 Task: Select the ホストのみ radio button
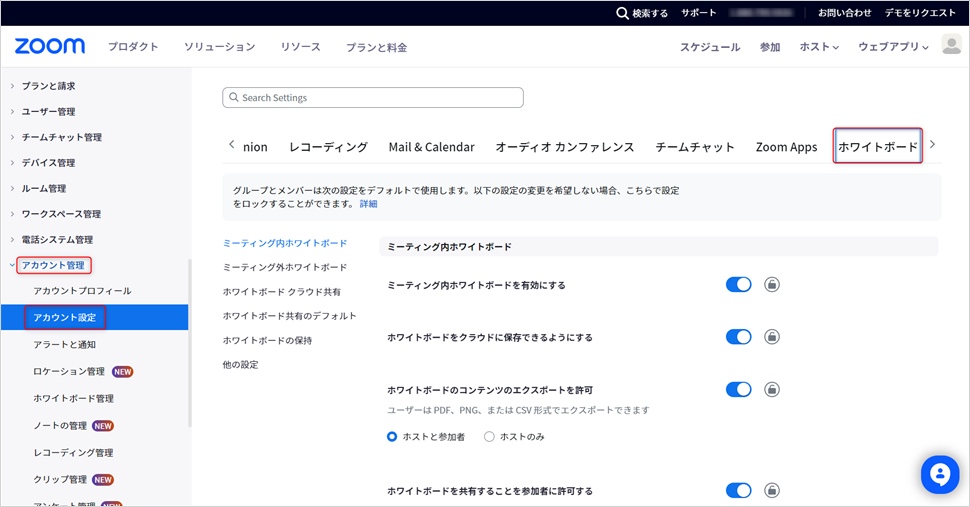[x=489, y=437]
